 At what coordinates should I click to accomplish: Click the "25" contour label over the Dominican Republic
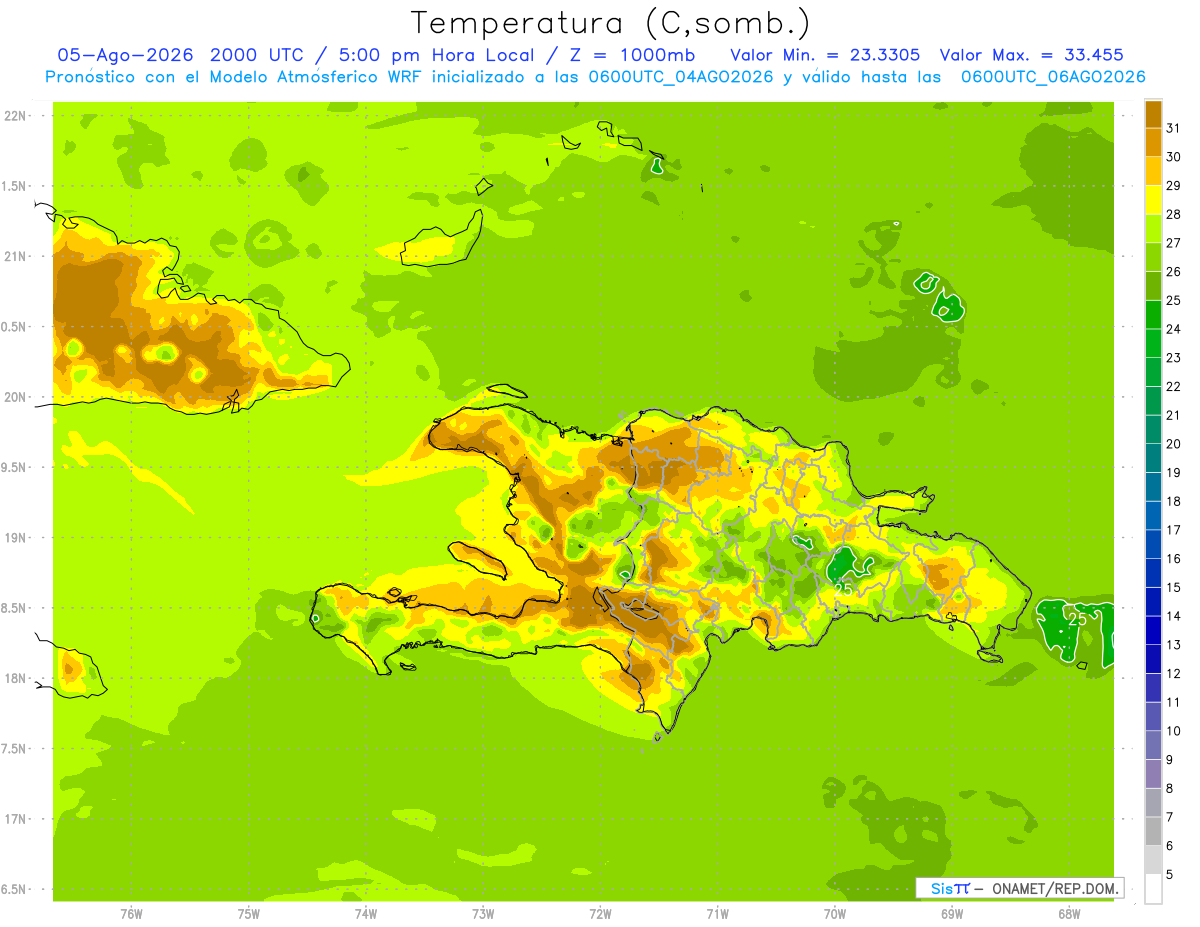(x=844, y=589)
